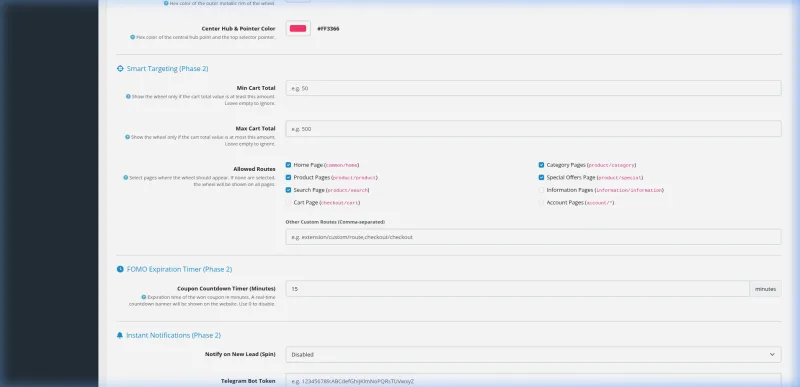800x387 pixels.
Task: Enable the Account Pages route checkbox
Action: [x=541, y=203]
